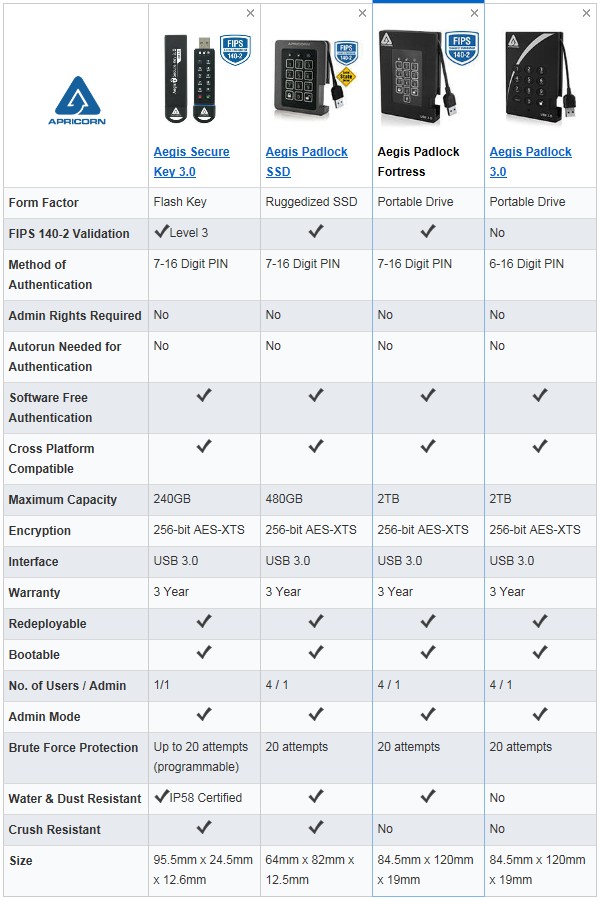Click the Aegis Padlock Fortress product title
The width and height of the screenshot is (600, 900).
click(x=418, y=162)
